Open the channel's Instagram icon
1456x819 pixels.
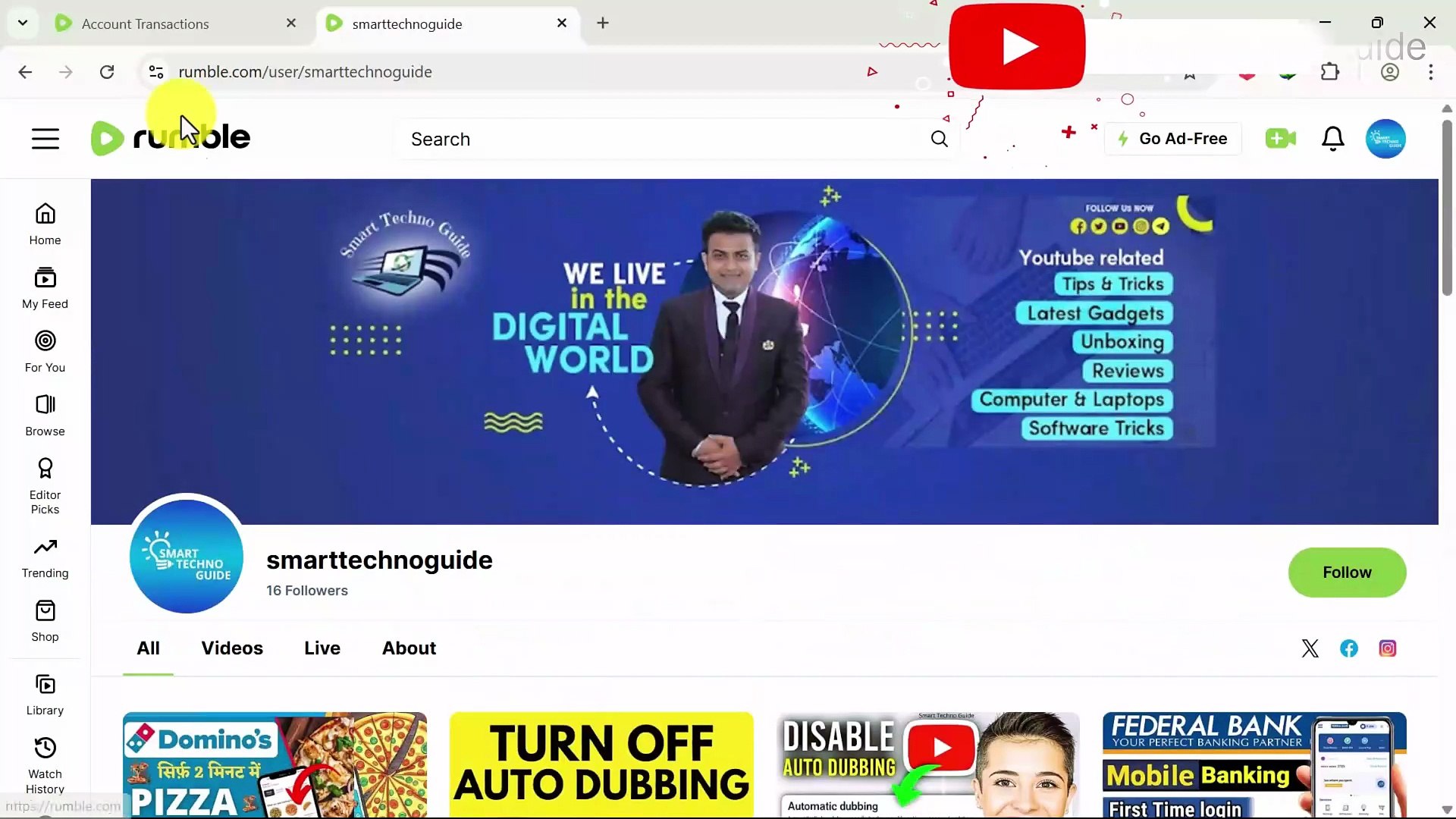tap(1388, 648)
